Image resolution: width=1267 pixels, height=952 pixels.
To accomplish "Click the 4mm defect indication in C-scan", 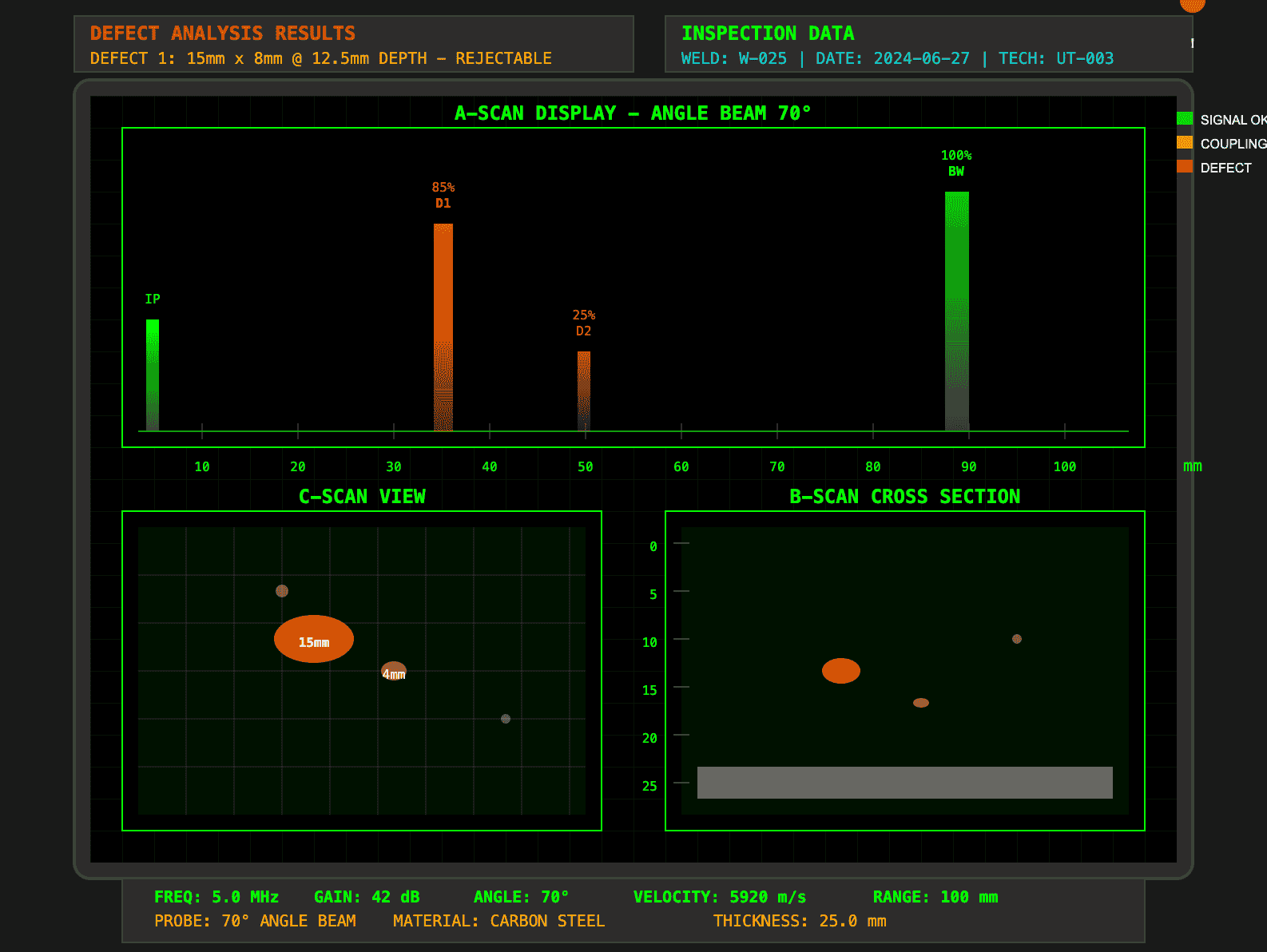I will (394, 671).
